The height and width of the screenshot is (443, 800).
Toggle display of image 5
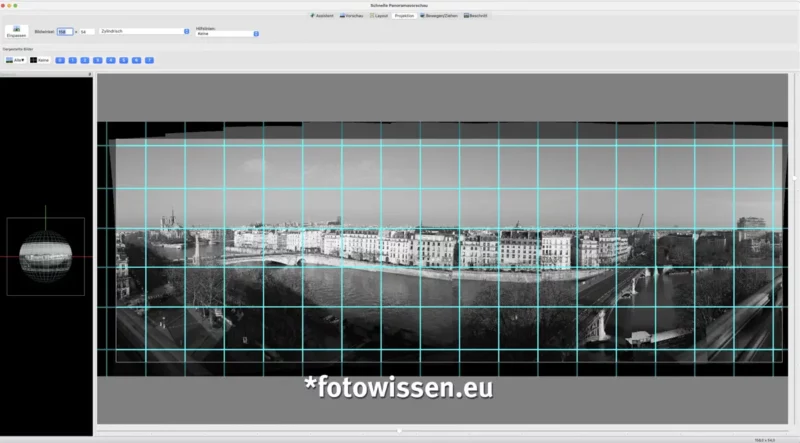123,60
